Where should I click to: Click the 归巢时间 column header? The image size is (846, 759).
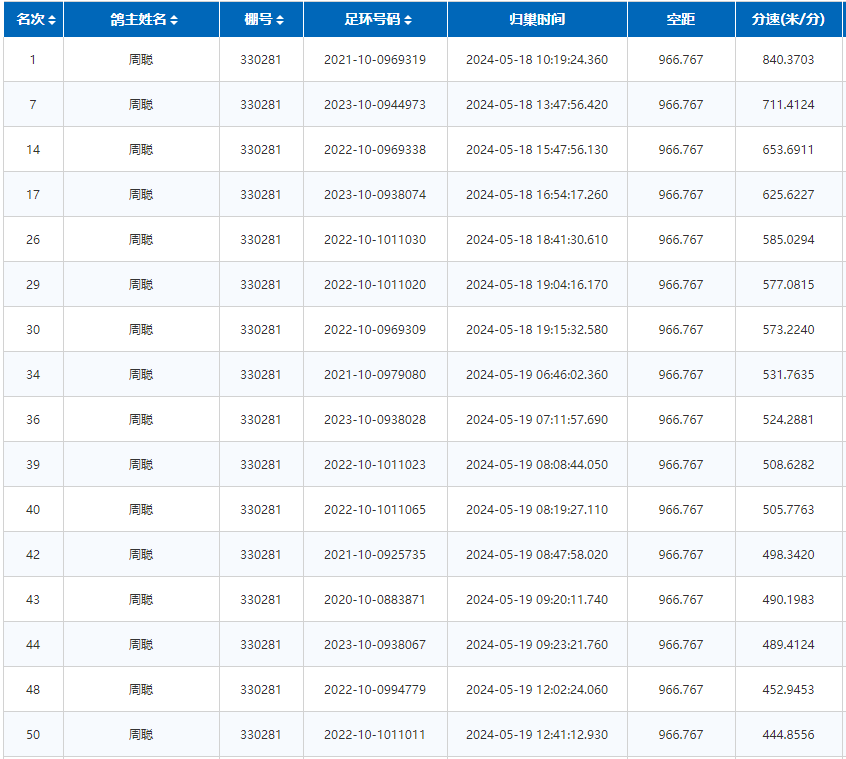click(x=537, y=20)
